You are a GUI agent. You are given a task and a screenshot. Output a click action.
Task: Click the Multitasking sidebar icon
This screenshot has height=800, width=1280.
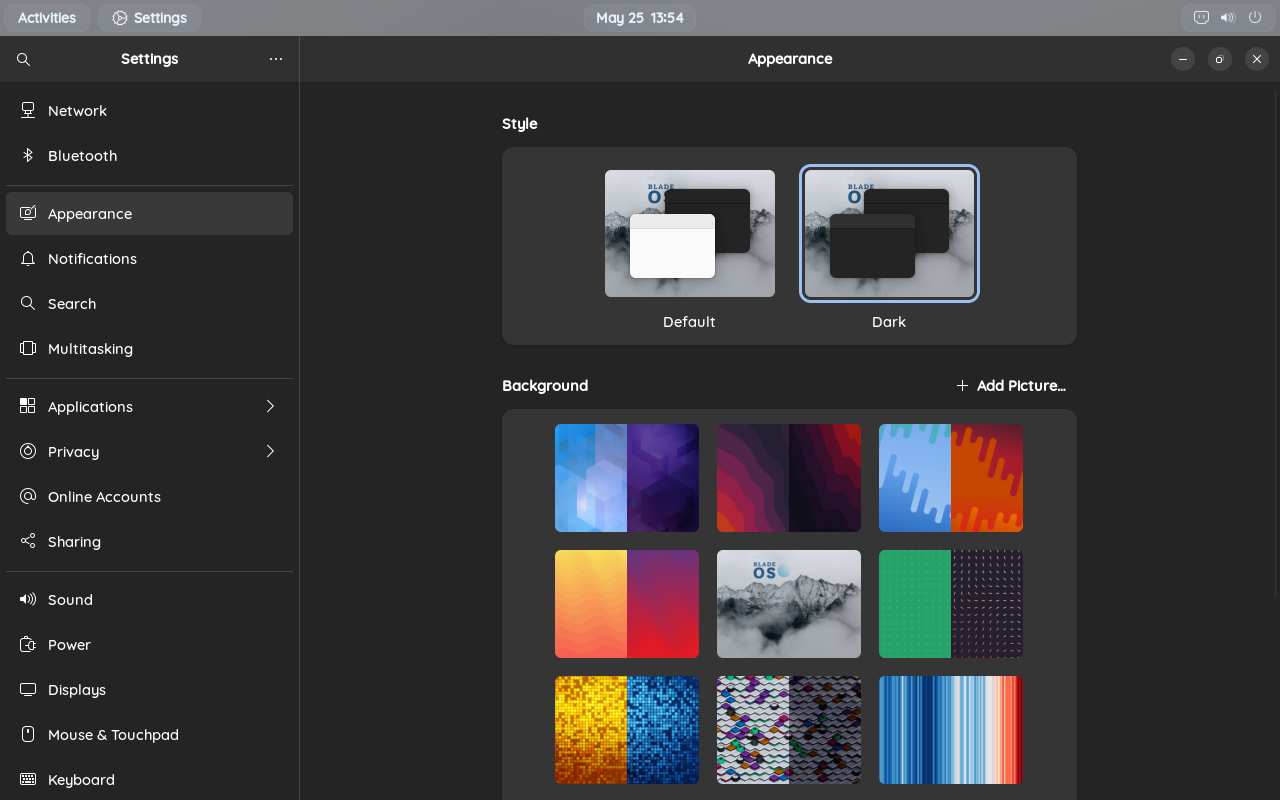click(28, 349)
